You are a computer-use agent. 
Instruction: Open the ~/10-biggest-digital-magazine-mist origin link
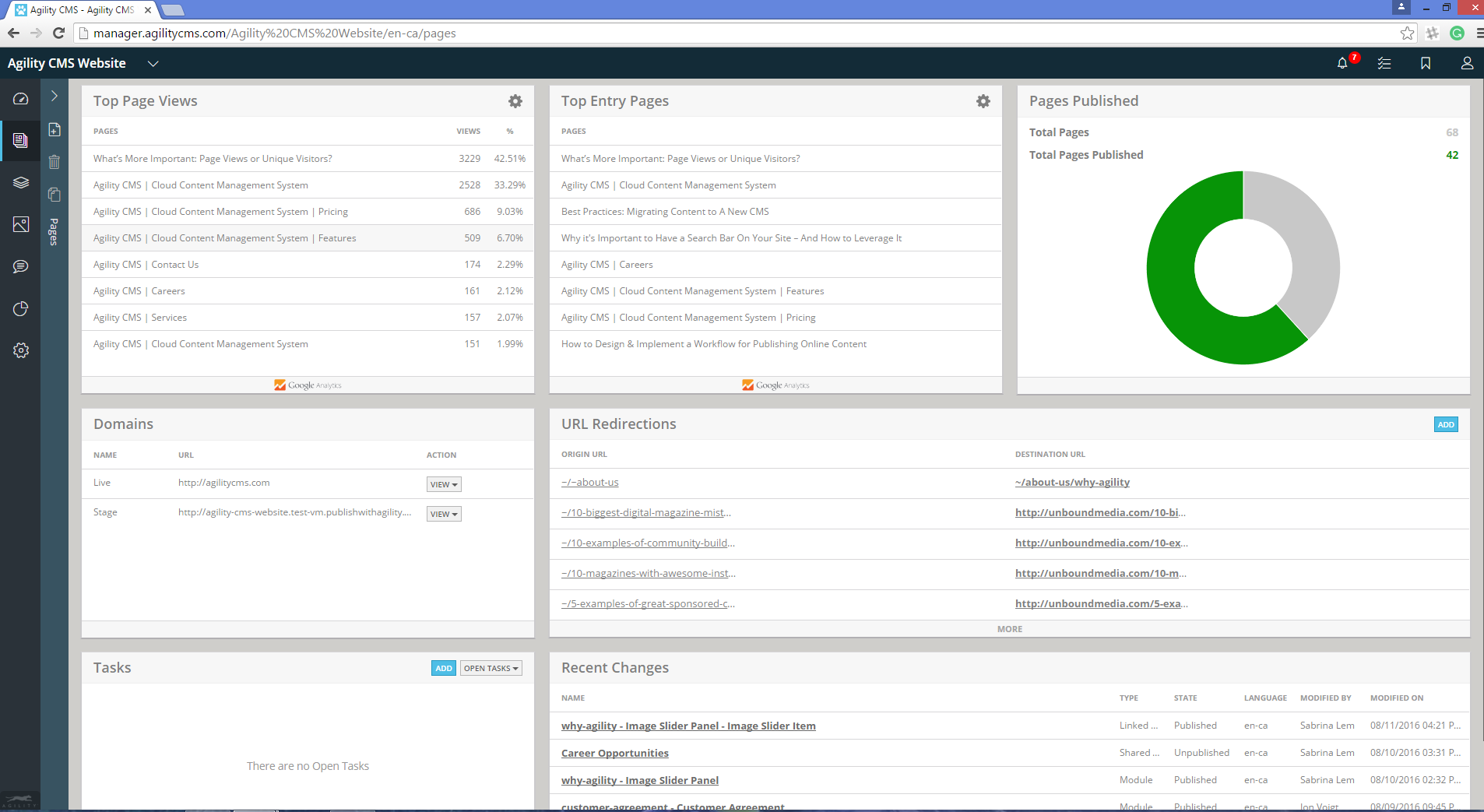[646, 513]
